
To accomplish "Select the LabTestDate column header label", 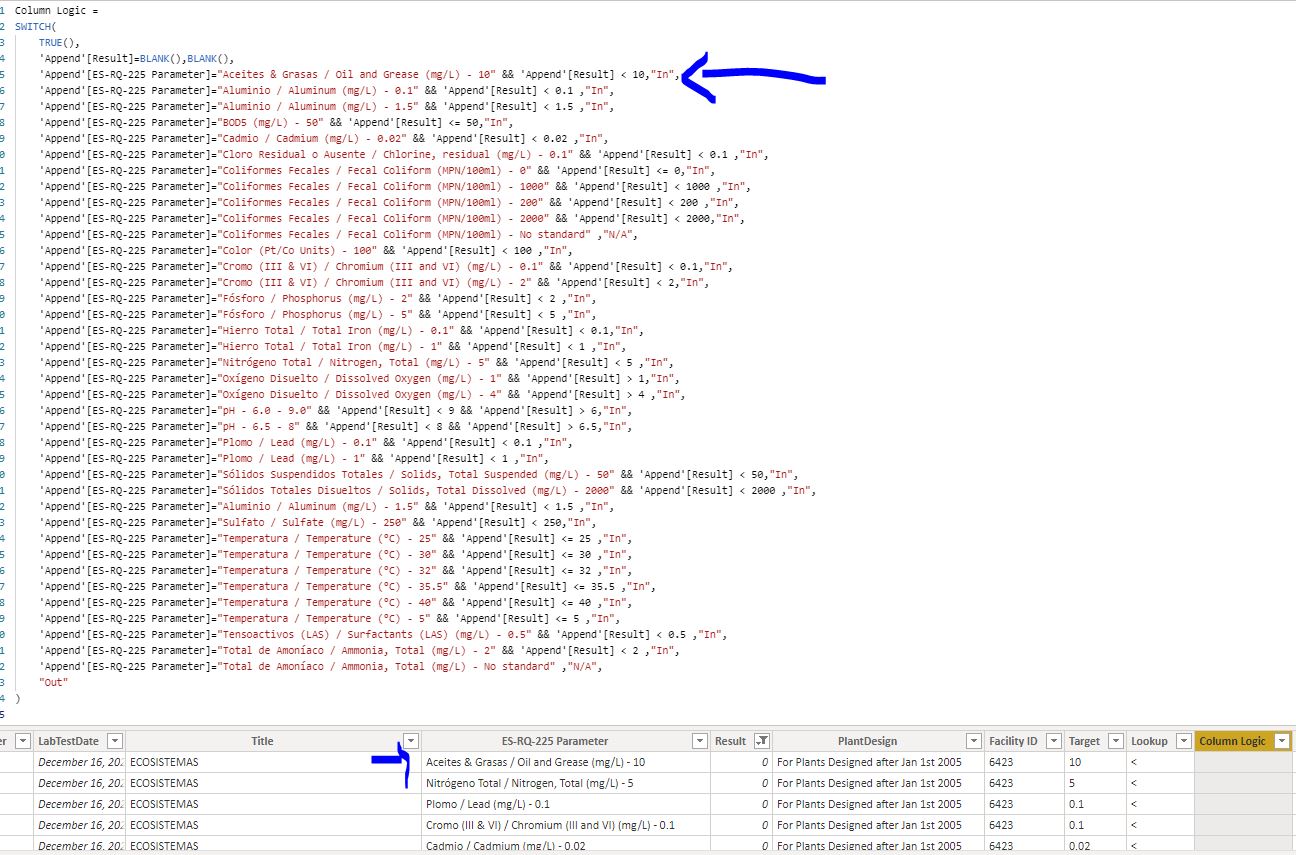I will (68, 741).
